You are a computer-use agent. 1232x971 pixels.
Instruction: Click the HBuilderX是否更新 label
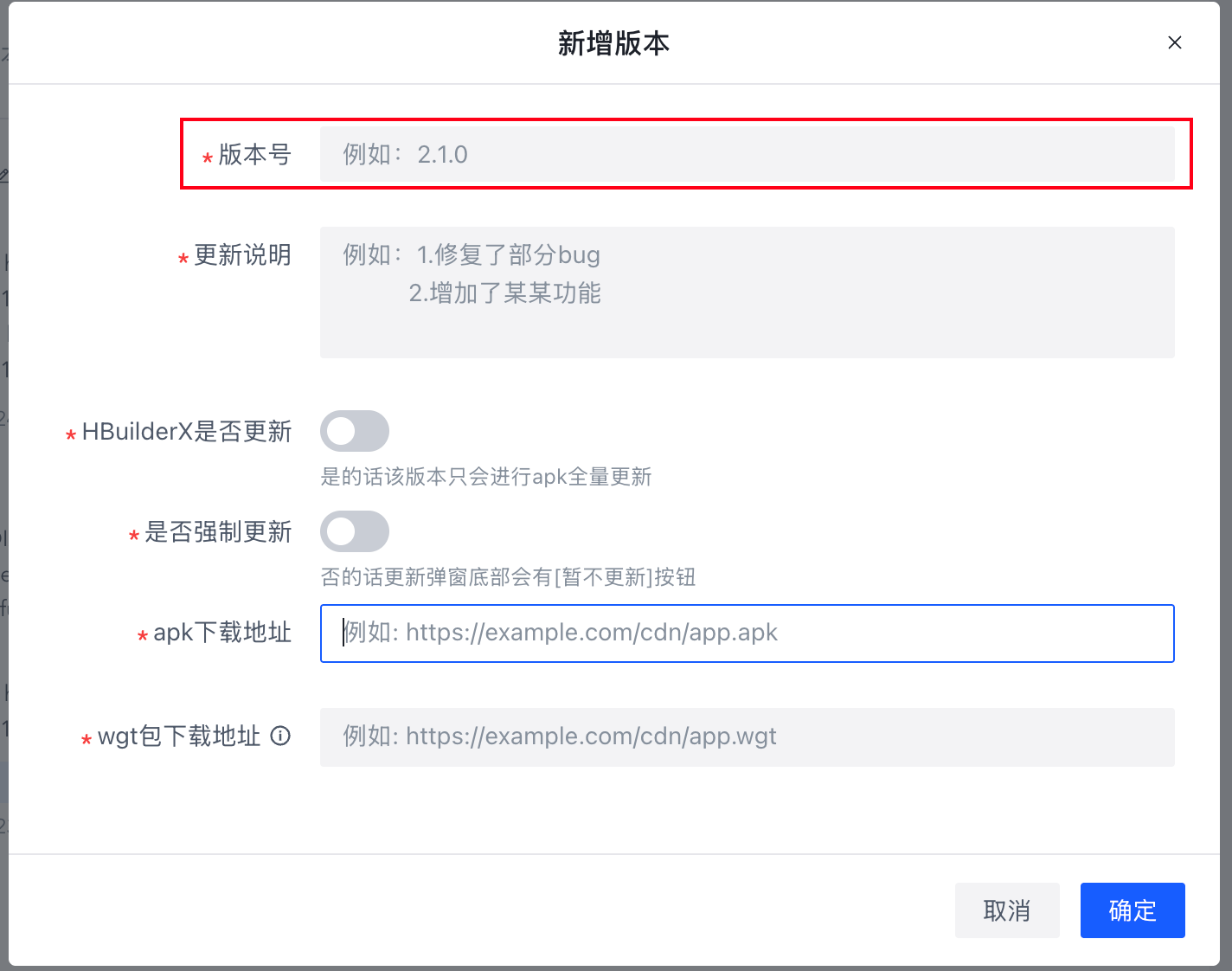point(187,431)
